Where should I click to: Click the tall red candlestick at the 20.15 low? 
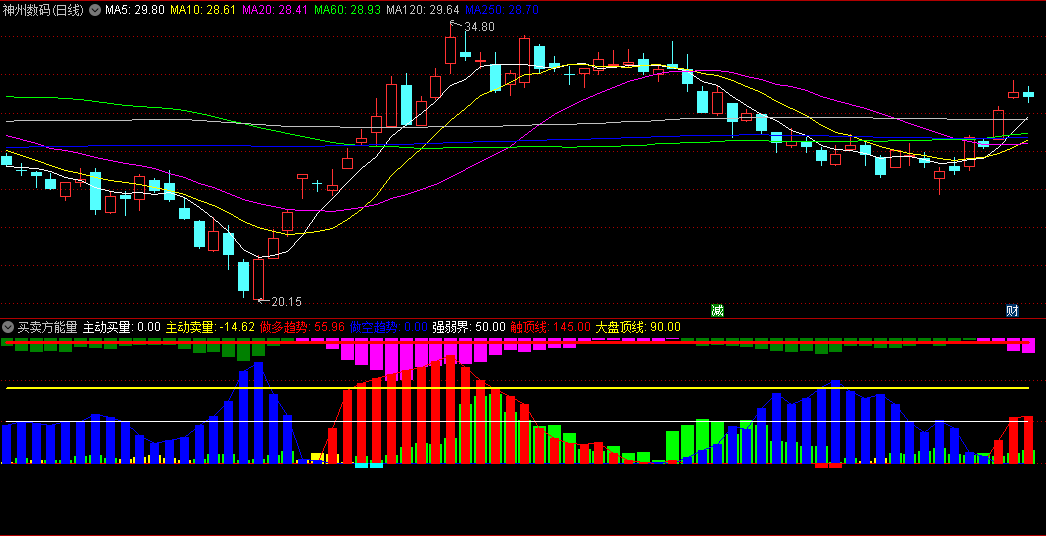[x=258, y=279]
